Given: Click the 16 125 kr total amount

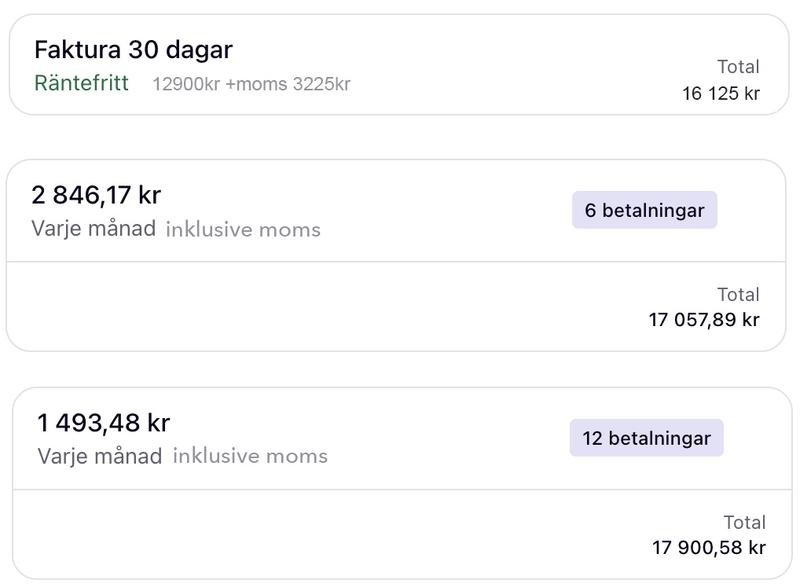Looking at the screenshot, I should [x=720, y=94].
